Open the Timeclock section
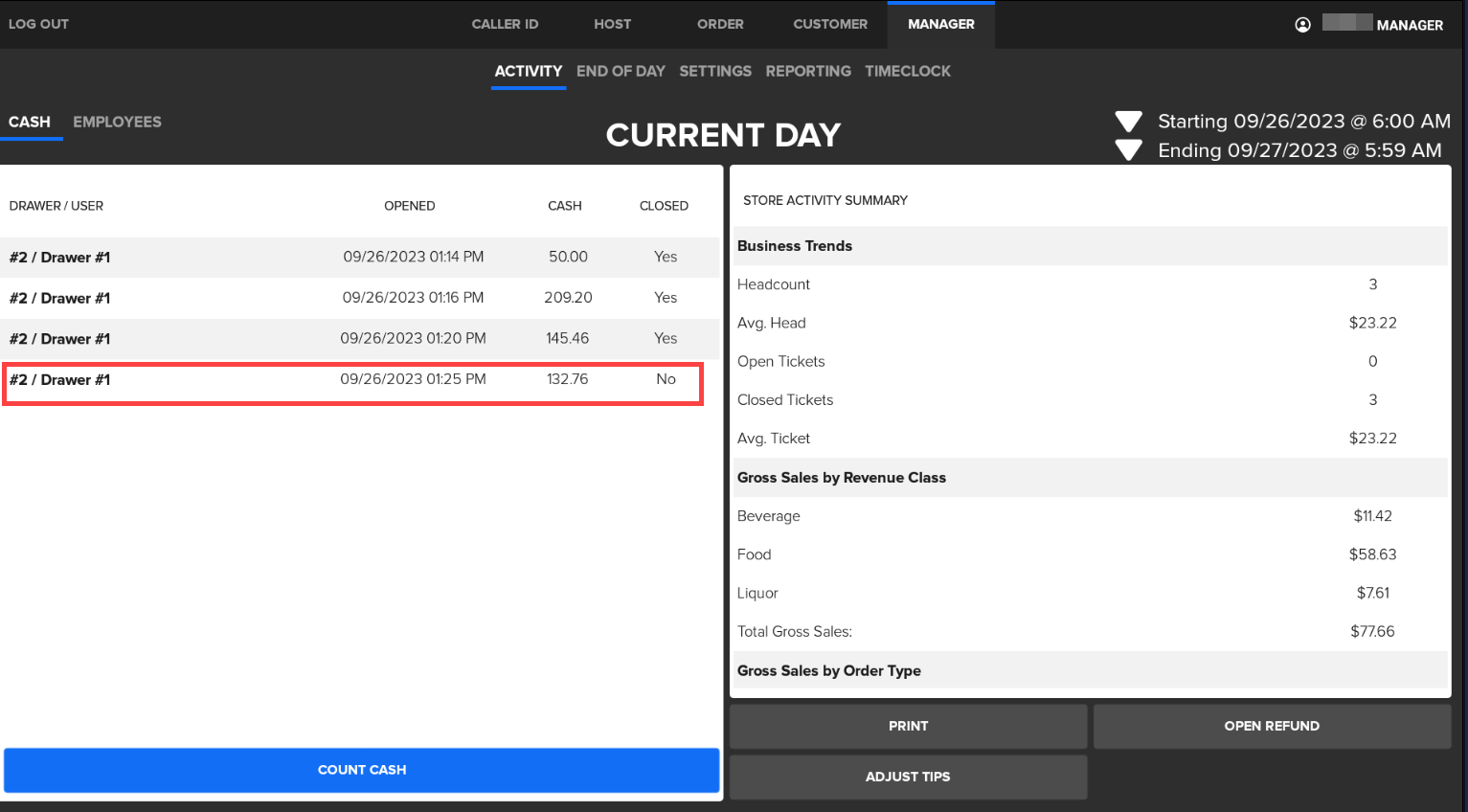Image resolution: width=1468 pixels, height=812 pixels. [x=908, y=71]
